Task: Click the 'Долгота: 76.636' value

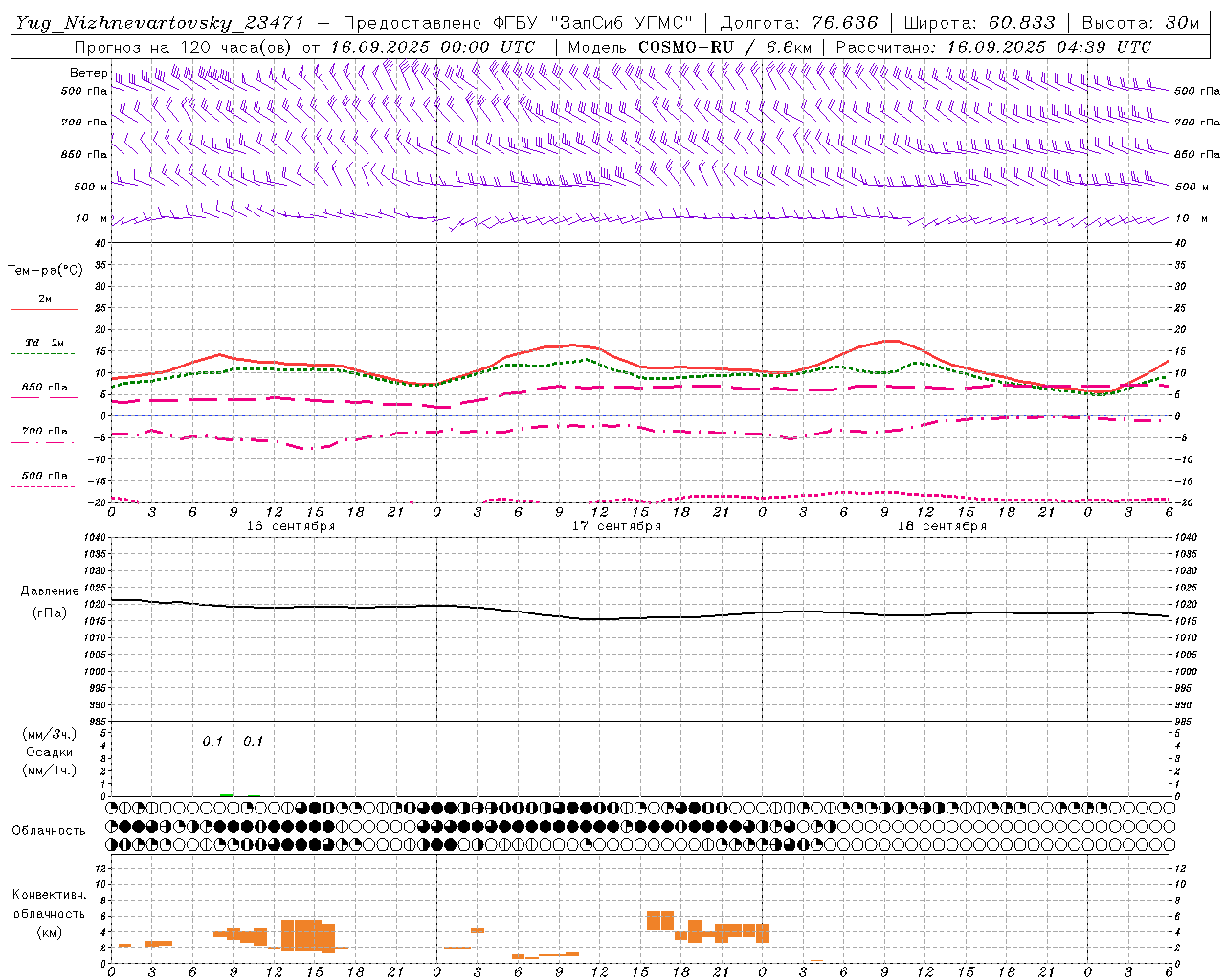Action: (799, 23)
